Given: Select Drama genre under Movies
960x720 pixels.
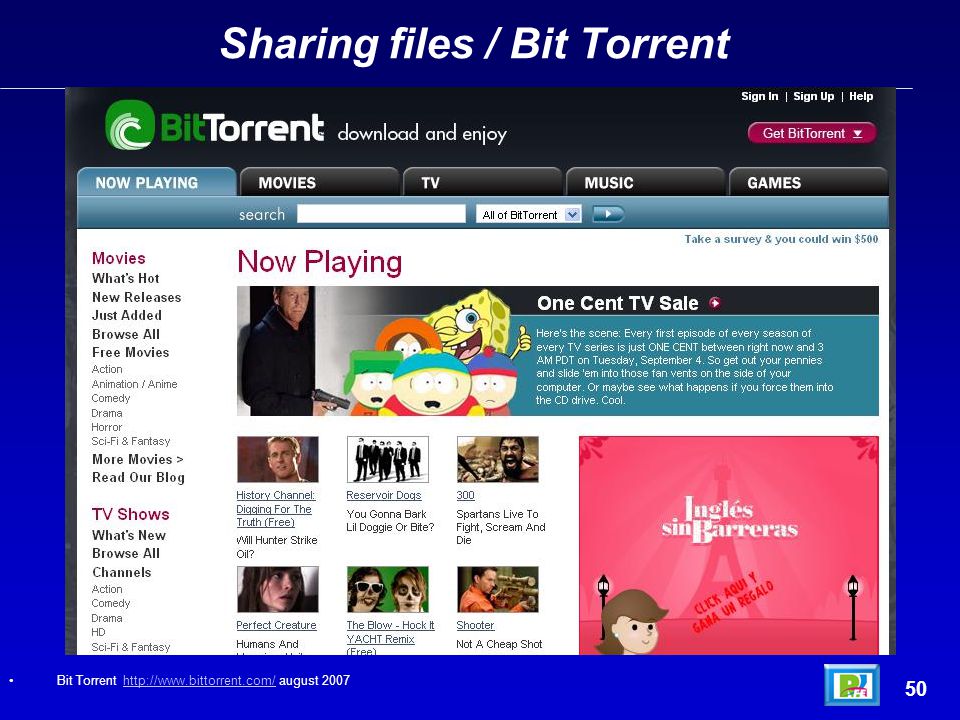Looking at the screenshot, I should click(x=107, y=413).
